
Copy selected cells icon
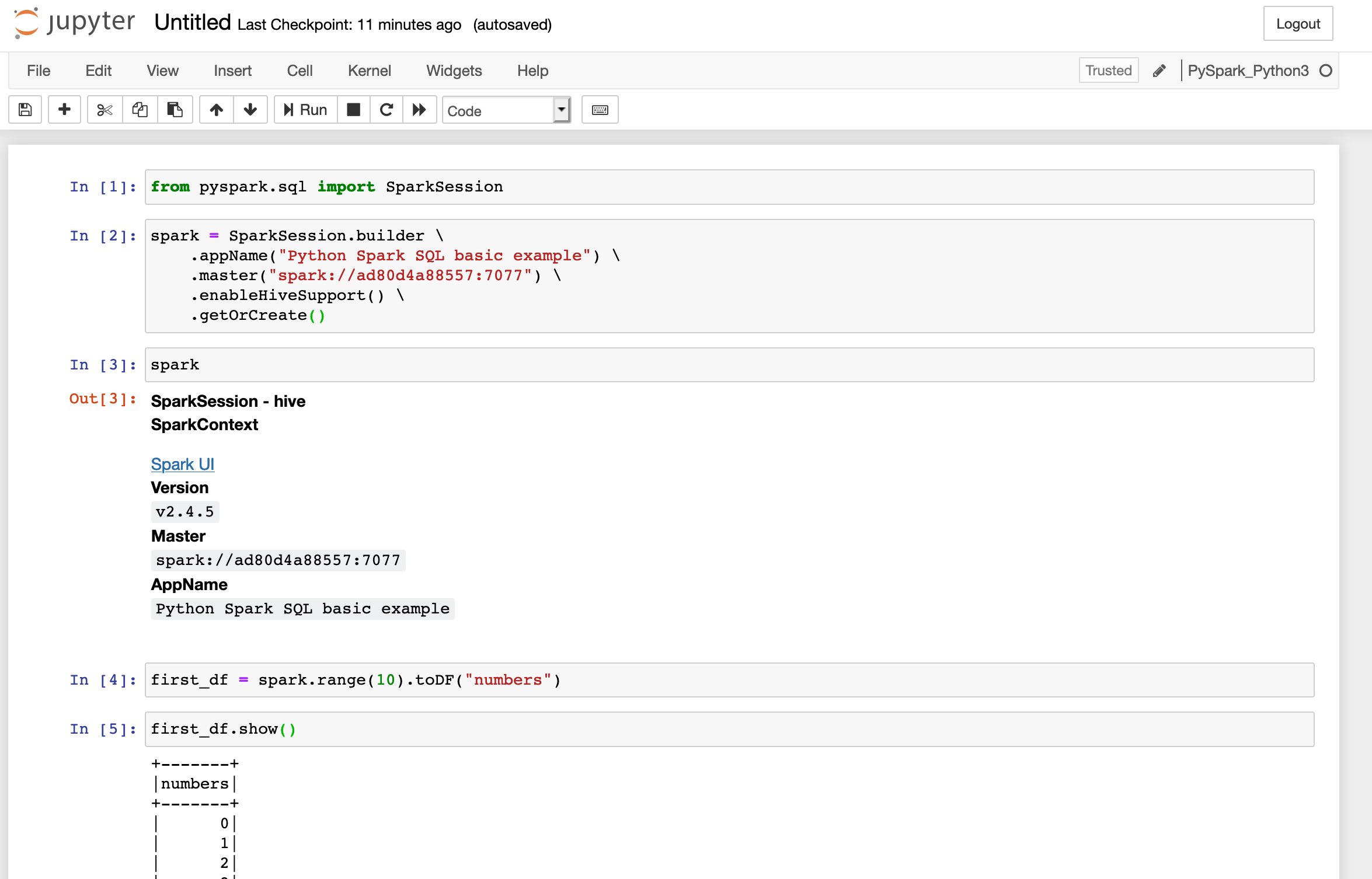140,110
